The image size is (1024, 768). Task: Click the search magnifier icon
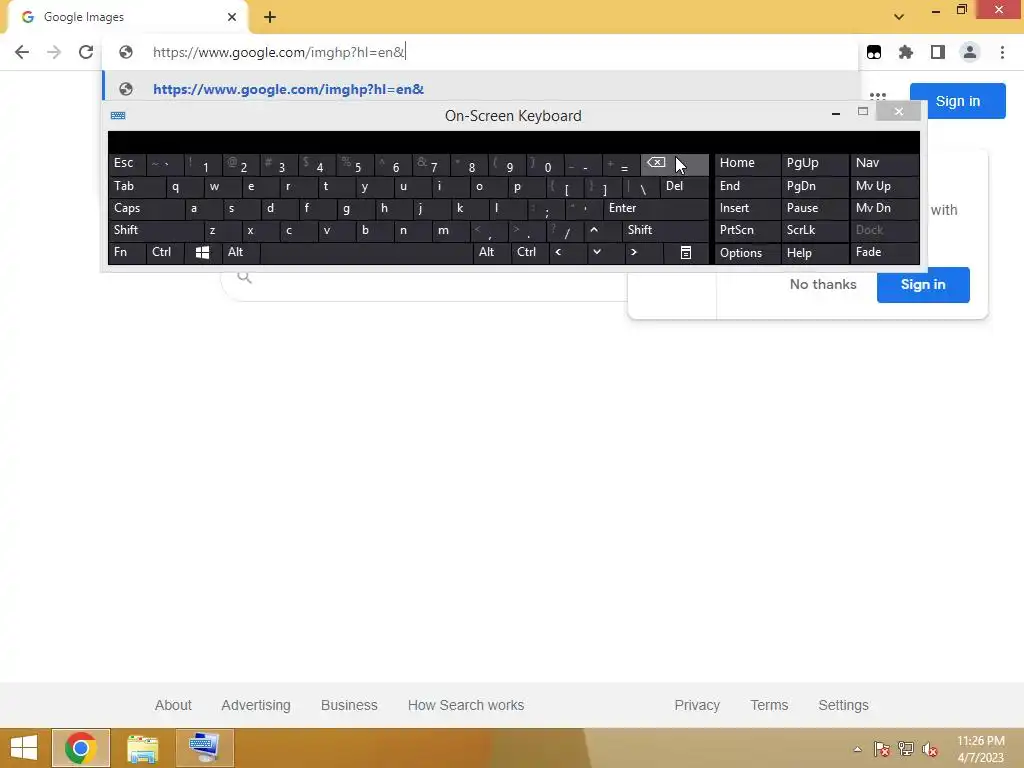click(x=244, y=277)
